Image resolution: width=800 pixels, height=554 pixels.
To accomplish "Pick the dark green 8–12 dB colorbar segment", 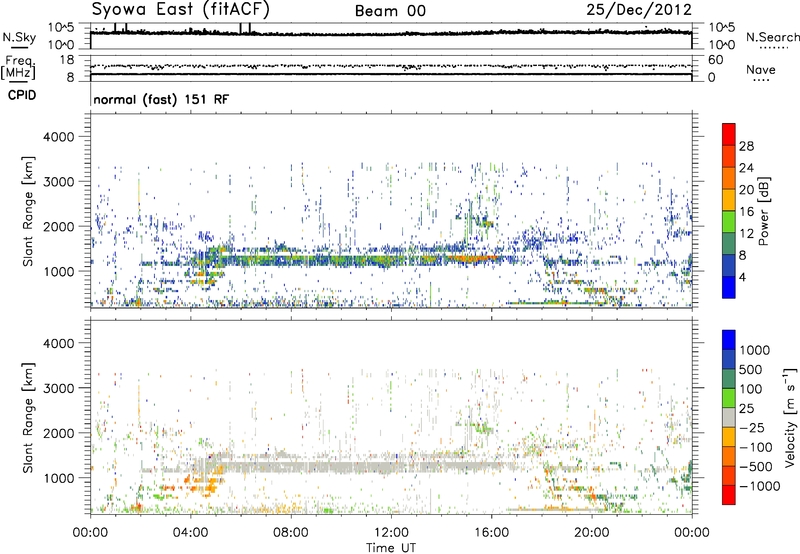I will tap(729, 244).
